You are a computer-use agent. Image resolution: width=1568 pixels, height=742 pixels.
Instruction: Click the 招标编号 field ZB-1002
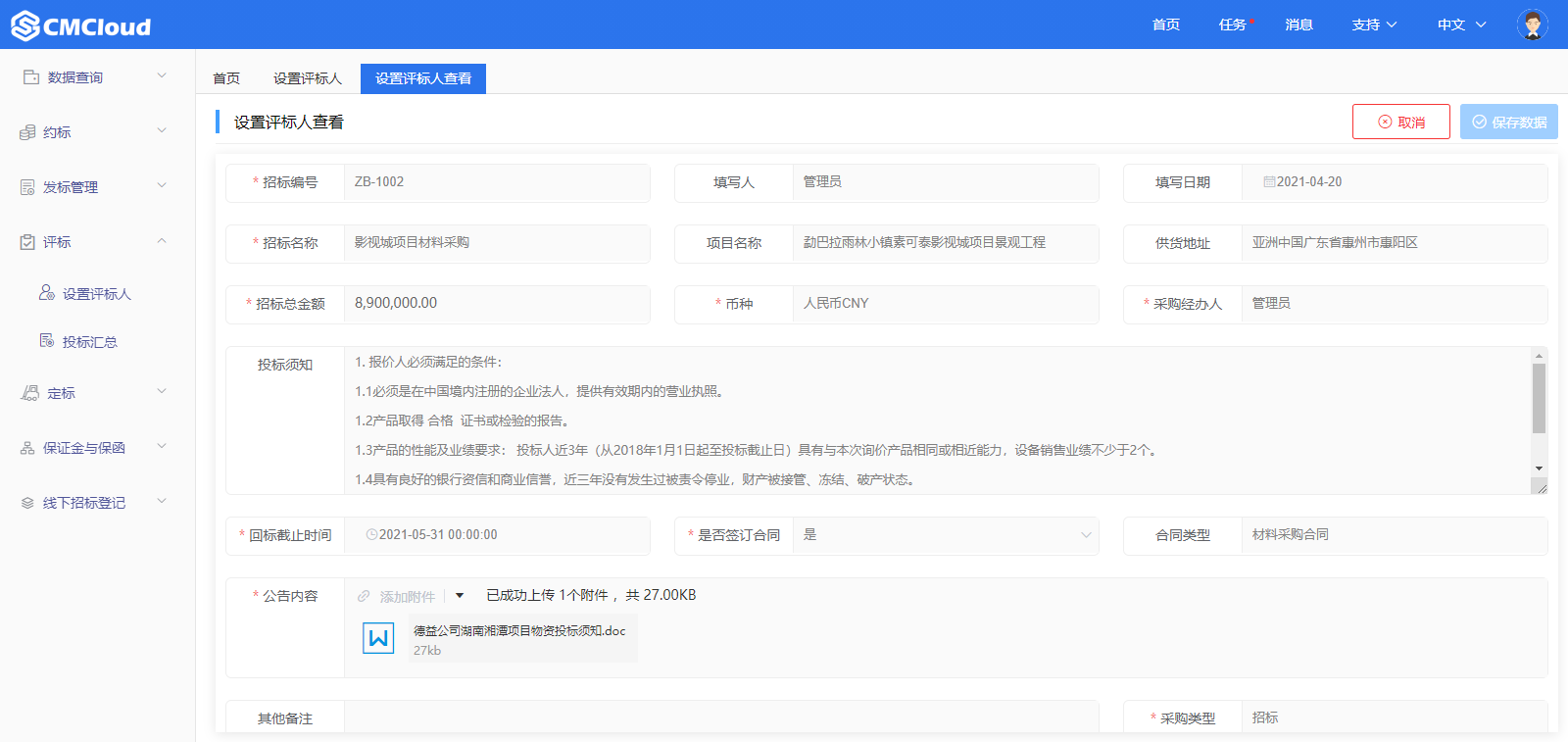pos(497,182)
